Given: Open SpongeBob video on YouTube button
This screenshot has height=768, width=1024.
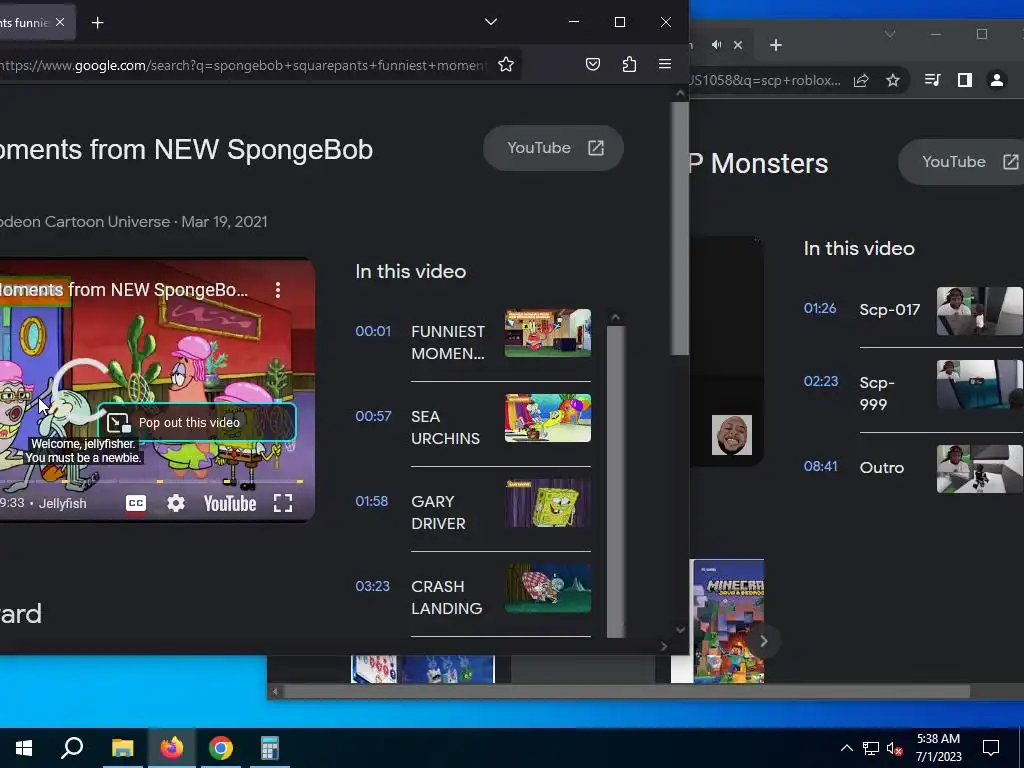Looking at the screenshot, I should click(x=553, y=148).
